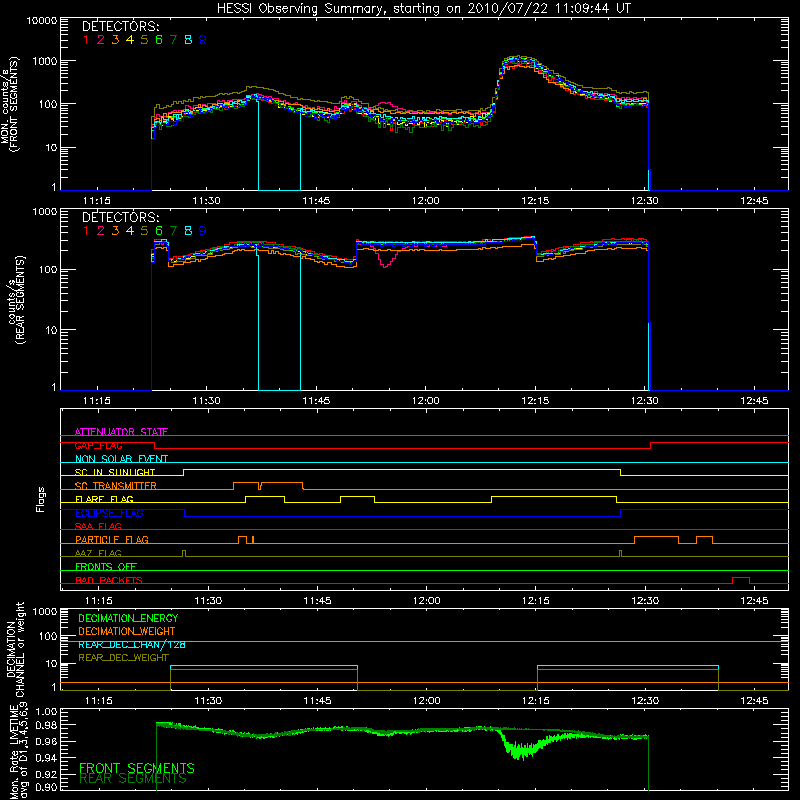Click the FRONTS_OFF flag label
The width and height of the screenshot is (800, 800).
tap(106, 566)
